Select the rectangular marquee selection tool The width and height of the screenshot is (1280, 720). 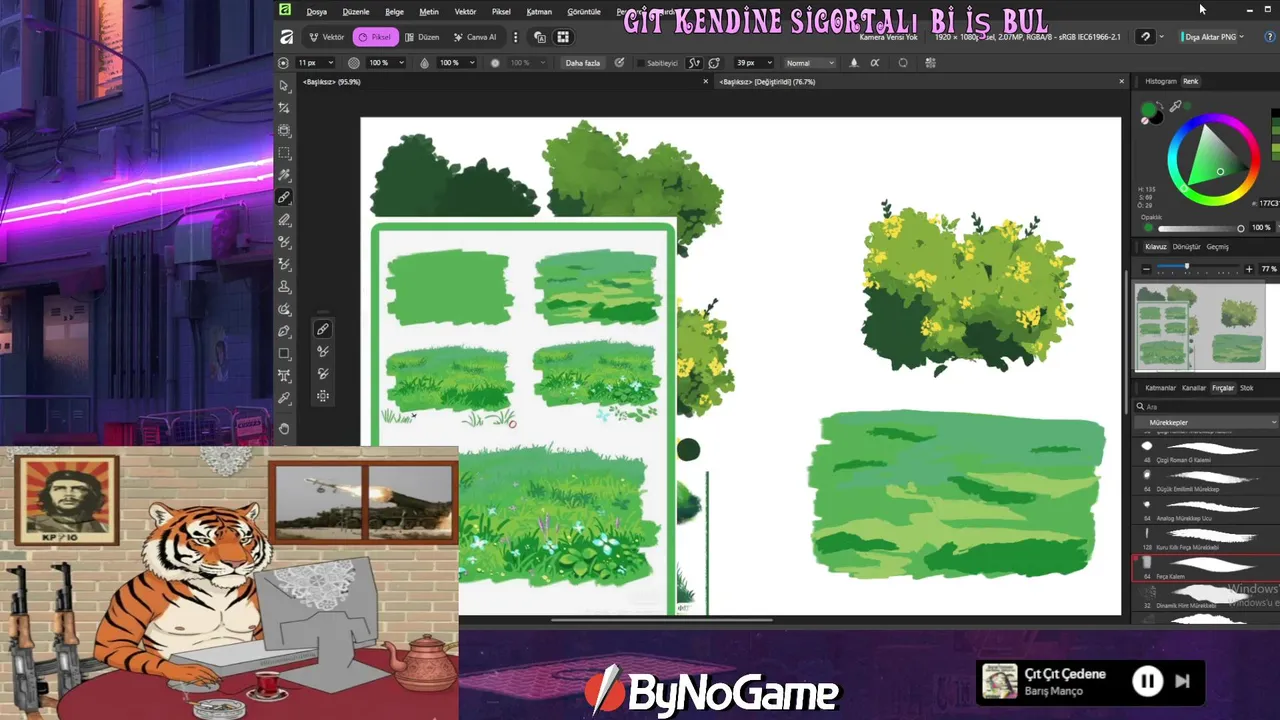click(x=285, y=153)
